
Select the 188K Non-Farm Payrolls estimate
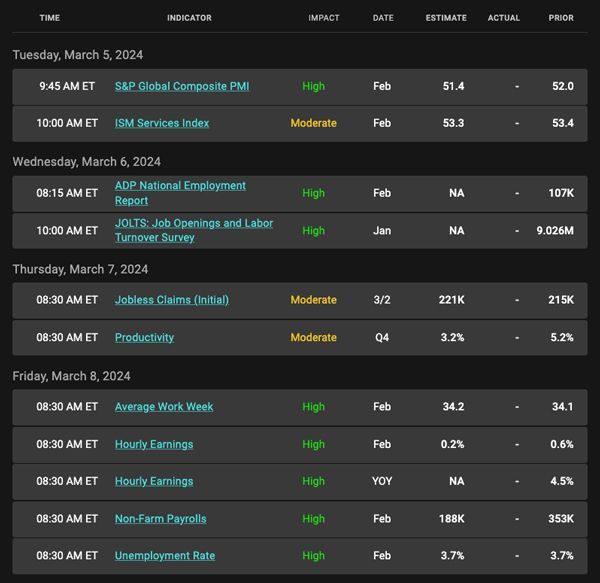[x=452, y=519]
